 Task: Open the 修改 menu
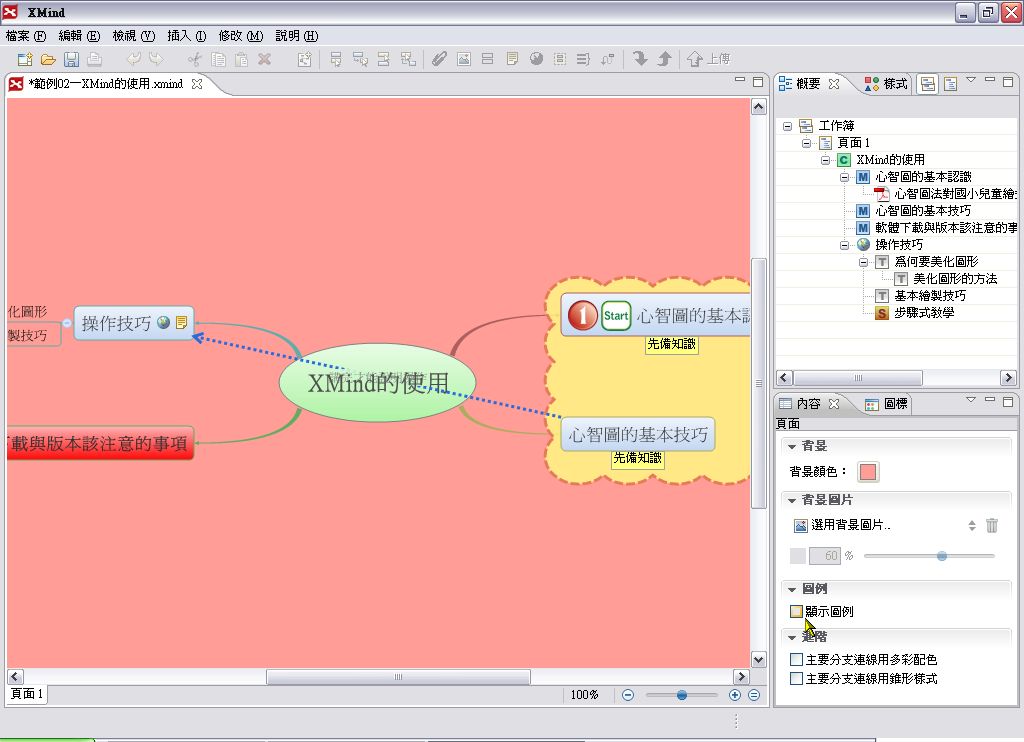pyautogui.click(x=240, y=36)
